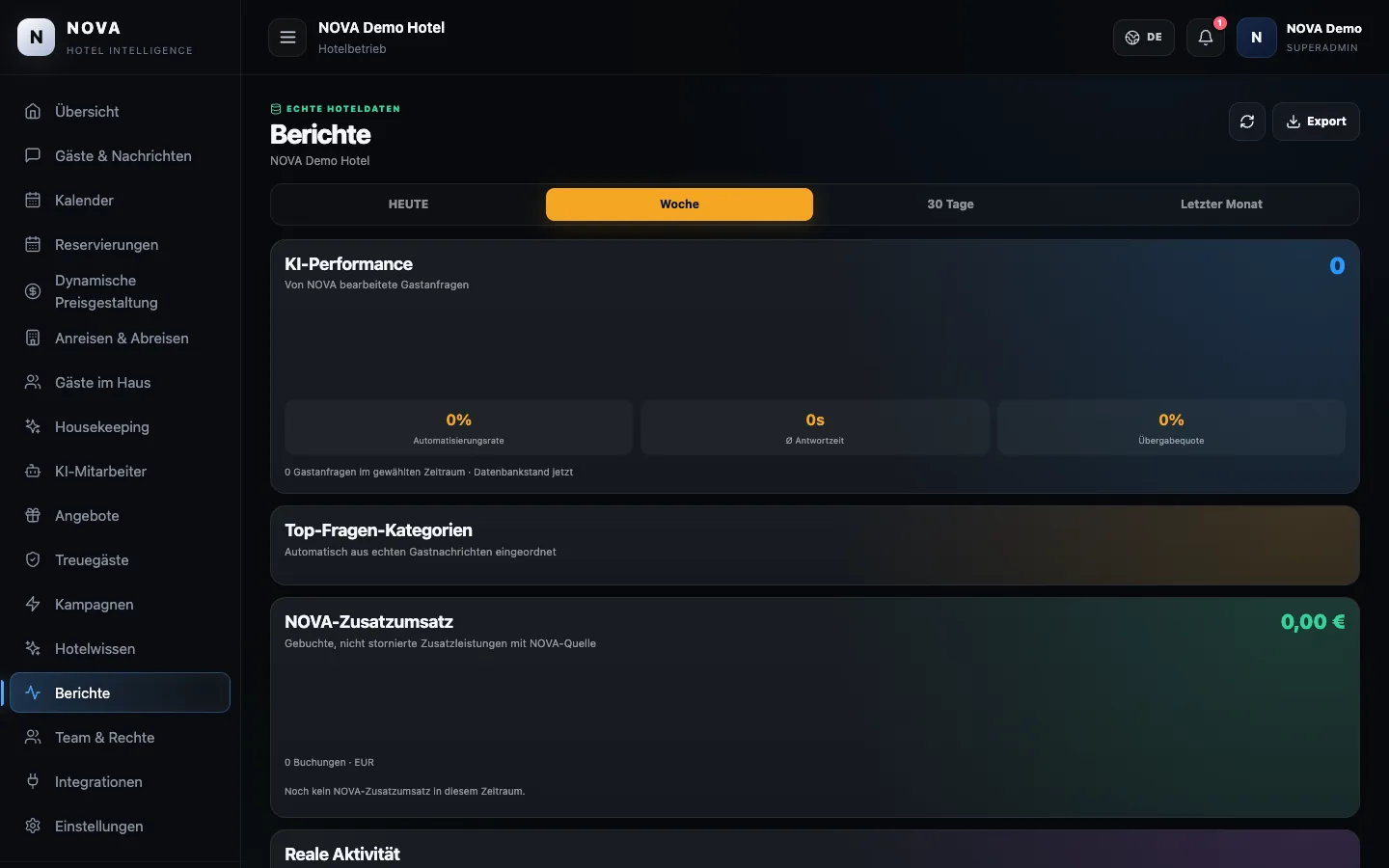Click the Anreisen & Abreisen building icon

coord(33,339)
